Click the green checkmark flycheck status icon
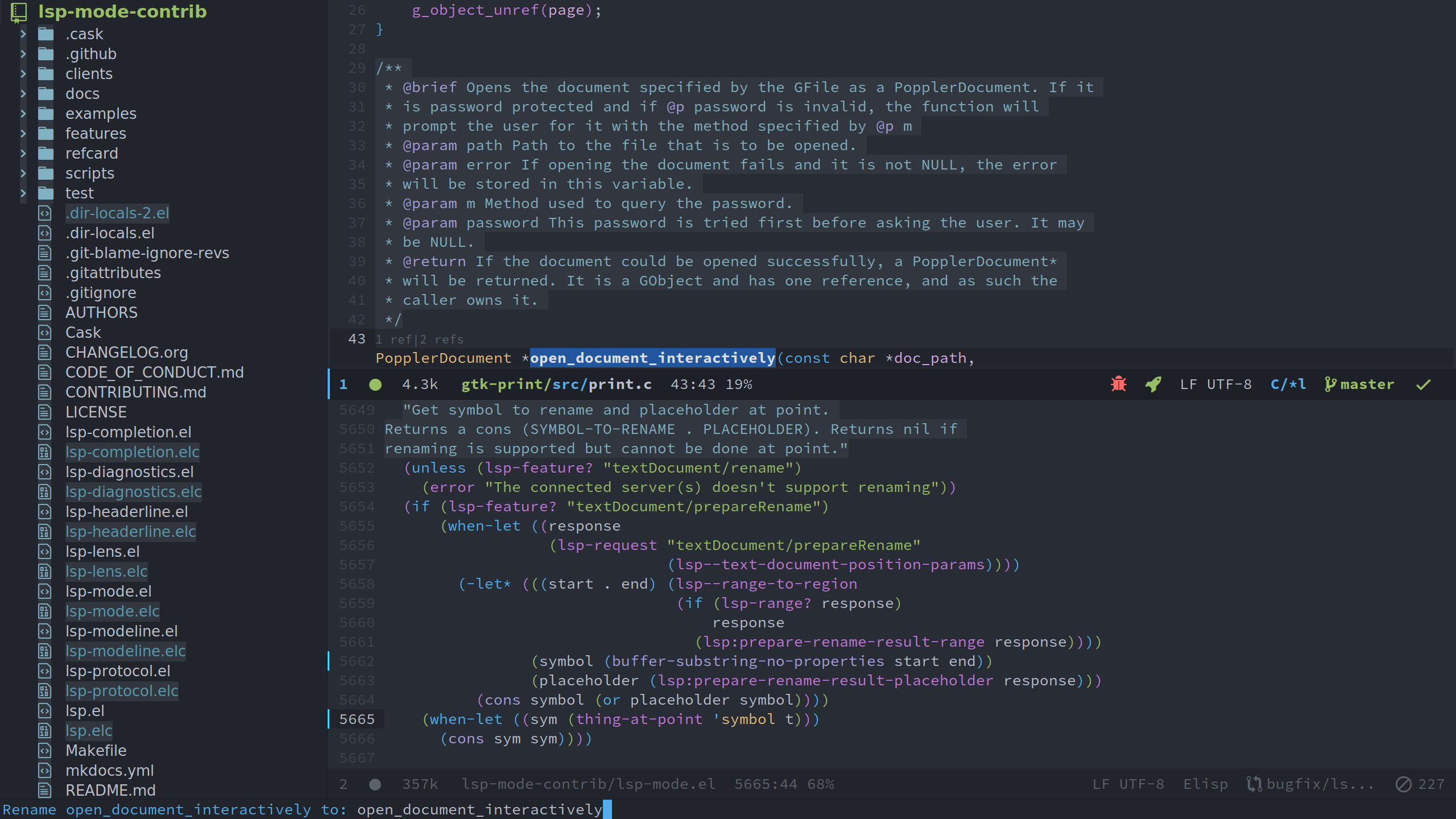Viewport: 1456px width, 819px height. coord(1423,385)
